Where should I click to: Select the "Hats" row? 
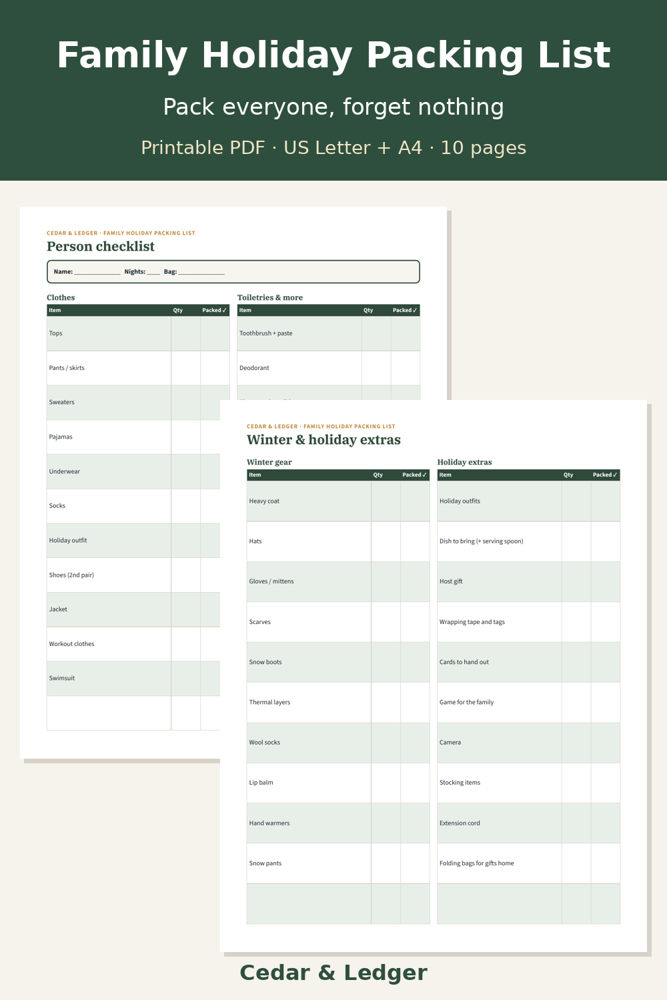[338, 541]
